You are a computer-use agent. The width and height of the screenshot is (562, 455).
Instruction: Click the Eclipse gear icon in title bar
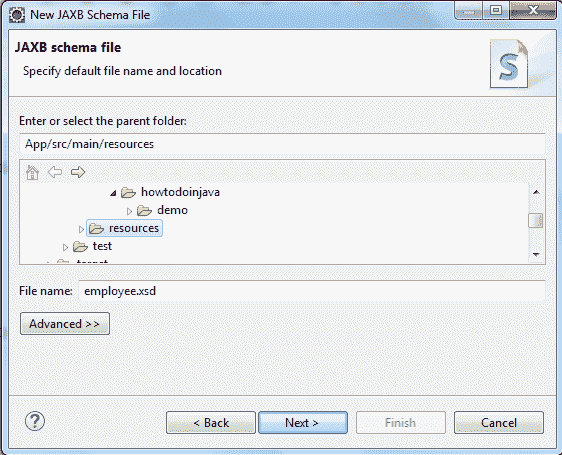(17, 15)
